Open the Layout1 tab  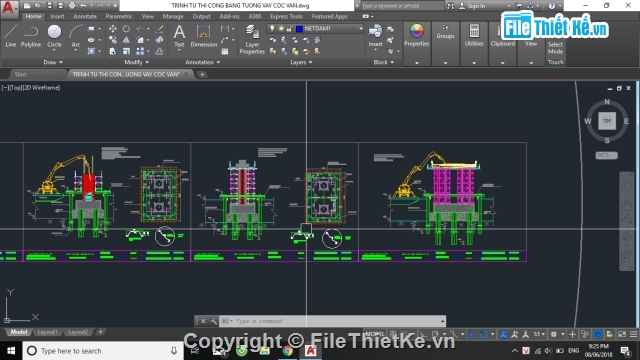47,332
